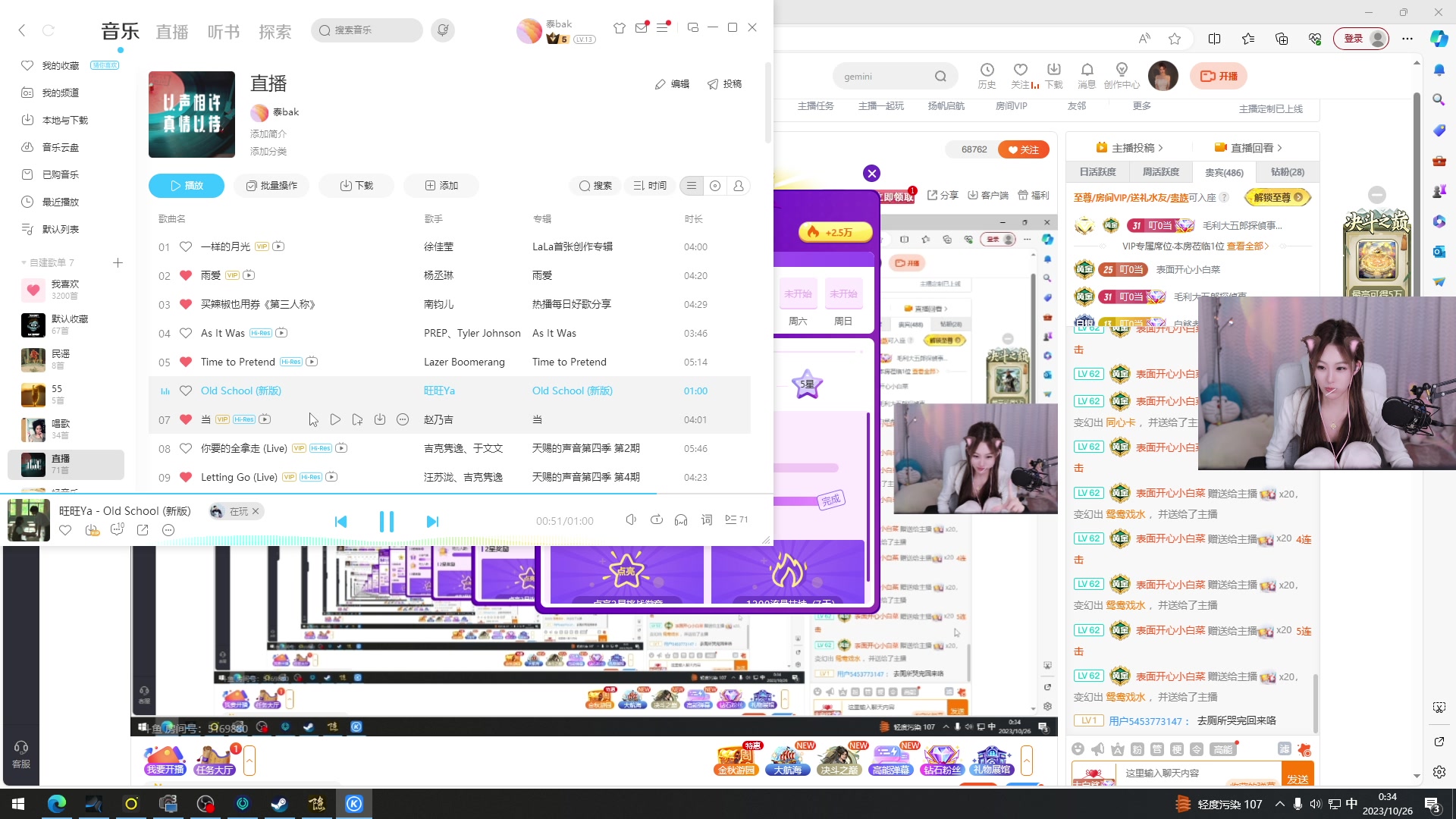This screenshot has height=819, width=1456.
Task: Share the now-playing song
Action: [143, 530]
